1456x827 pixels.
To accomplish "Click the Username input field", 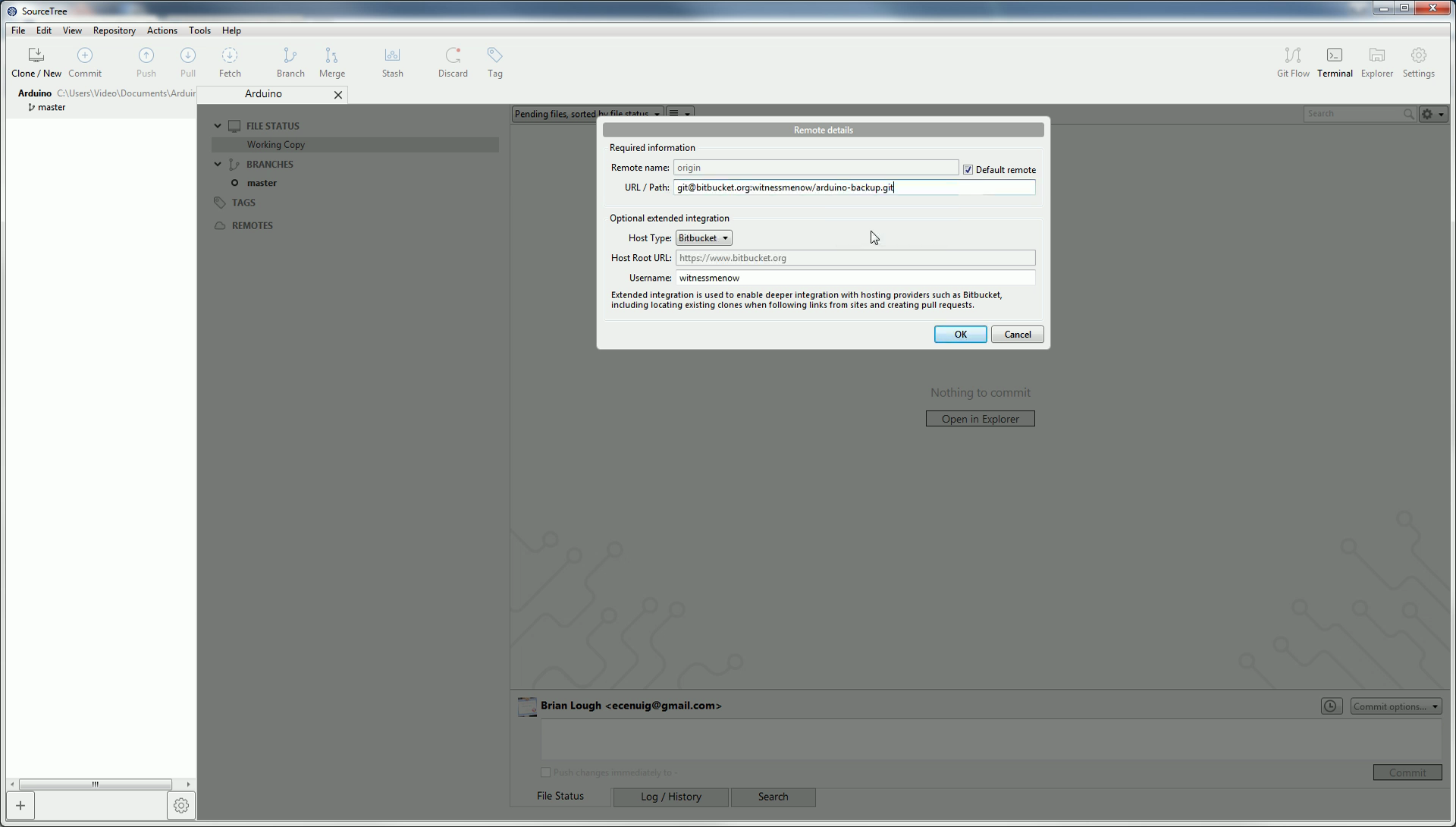I will [855, 278].
